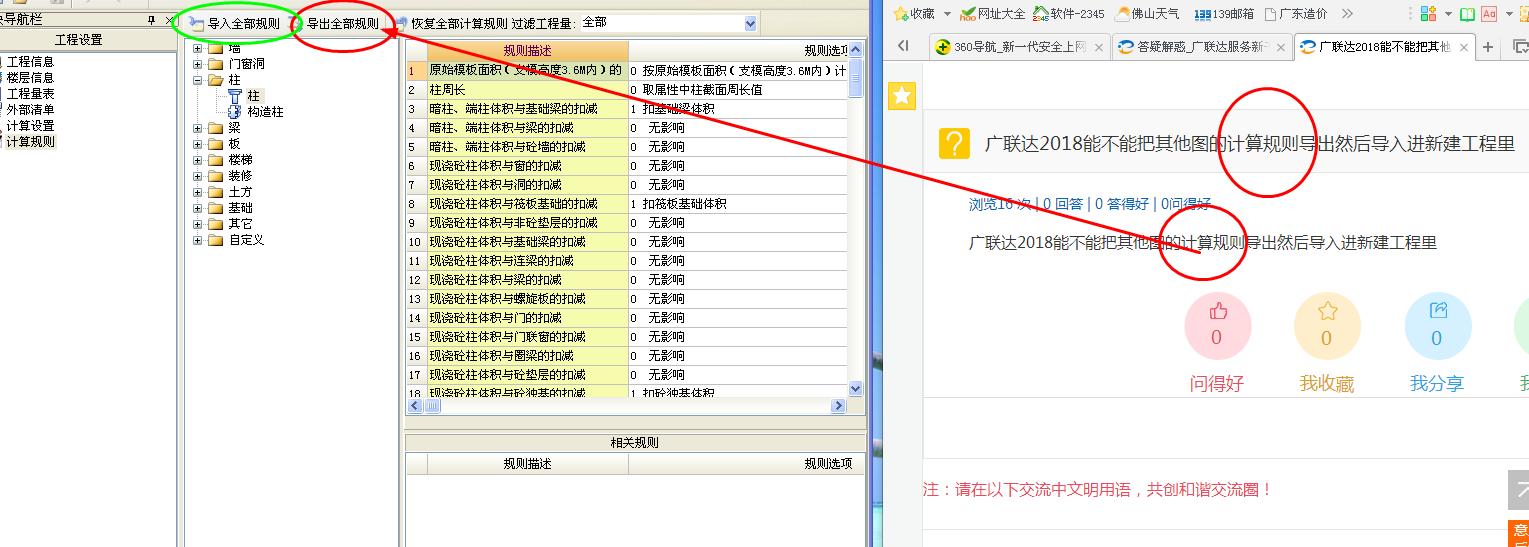Expand the 墙 folder node
Viewport: 1529px width, 547px height.
pos(198,48)
